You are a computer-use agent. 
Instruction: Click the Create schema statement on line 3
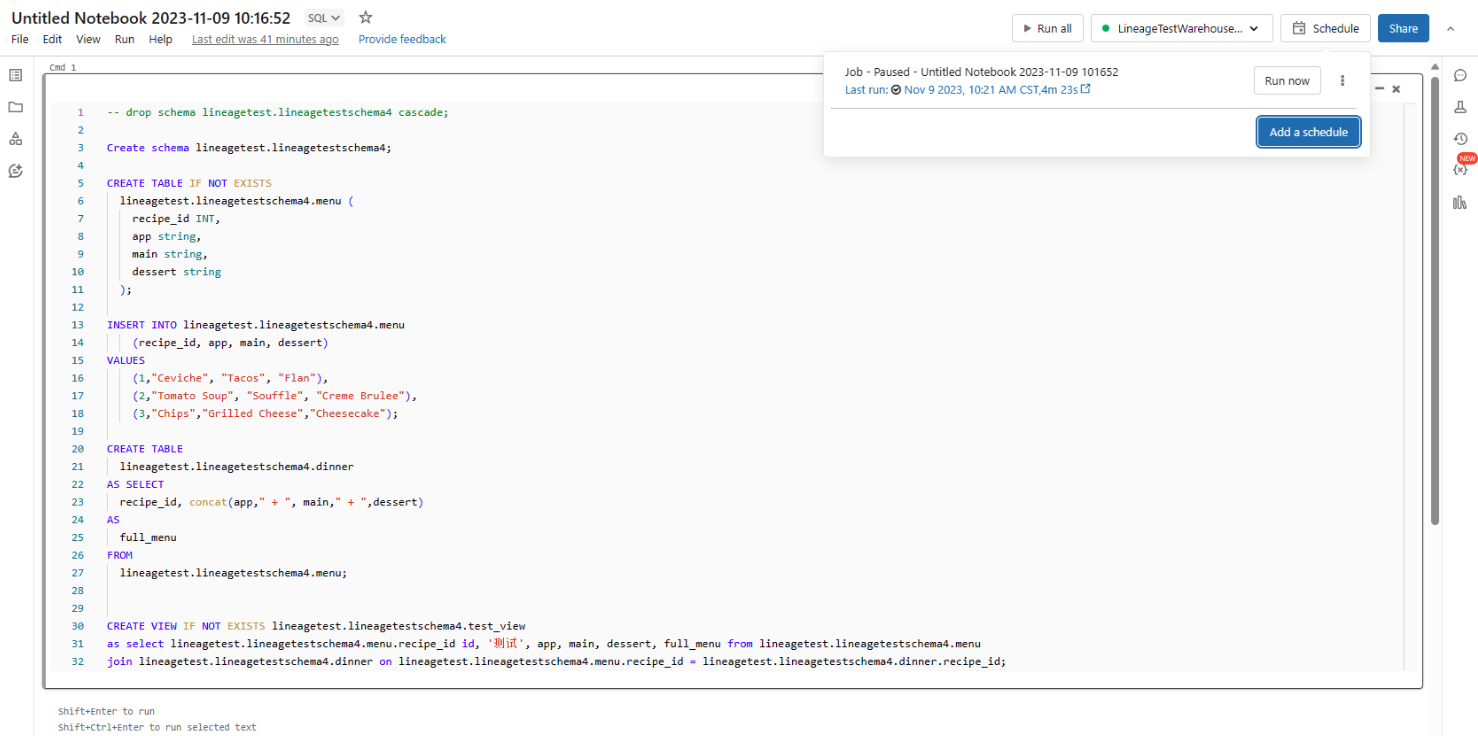249,147
